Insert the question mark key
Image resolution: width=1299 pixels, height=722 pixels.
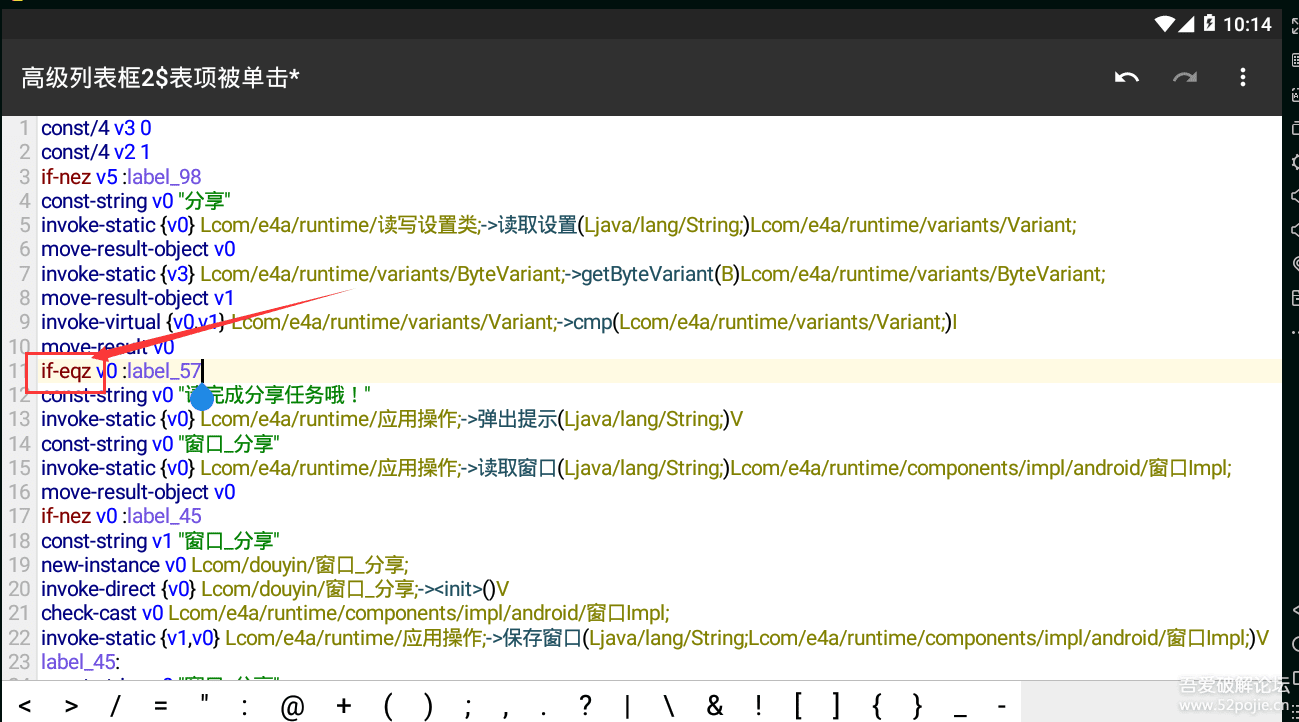click(586, 707)
